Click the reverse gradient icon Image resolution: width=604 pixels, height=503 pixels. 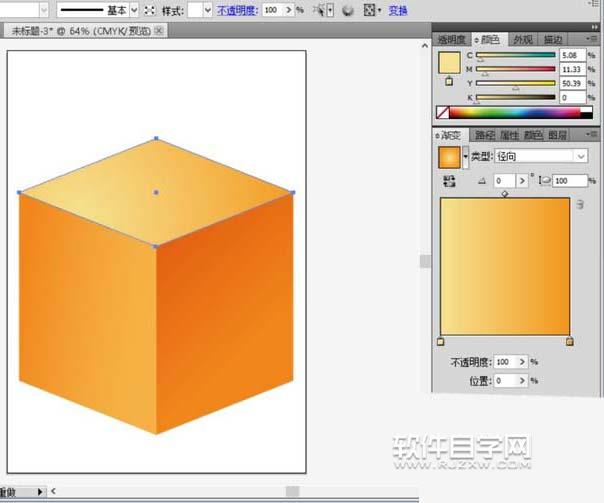tap(446, 180)
